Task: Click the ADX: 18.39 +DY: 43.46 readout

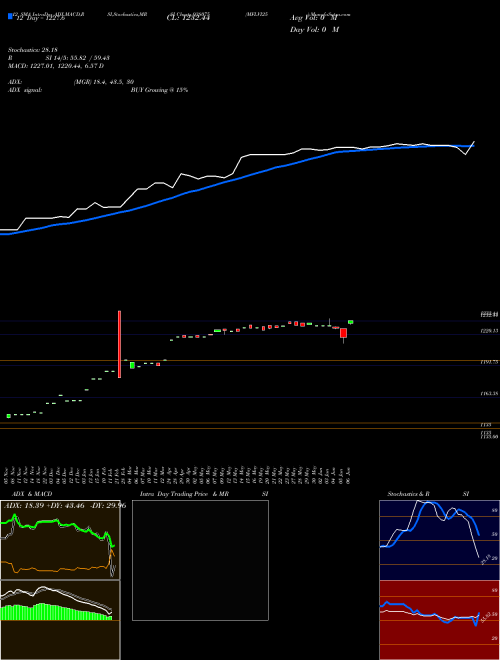Action: coord(64,506)
